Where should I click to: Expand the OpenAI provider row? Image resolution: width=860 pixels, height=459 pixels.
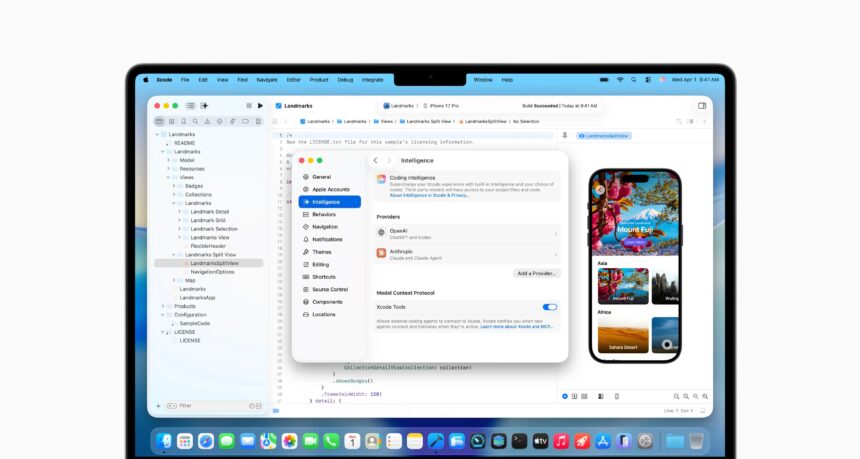pos(555,233)
